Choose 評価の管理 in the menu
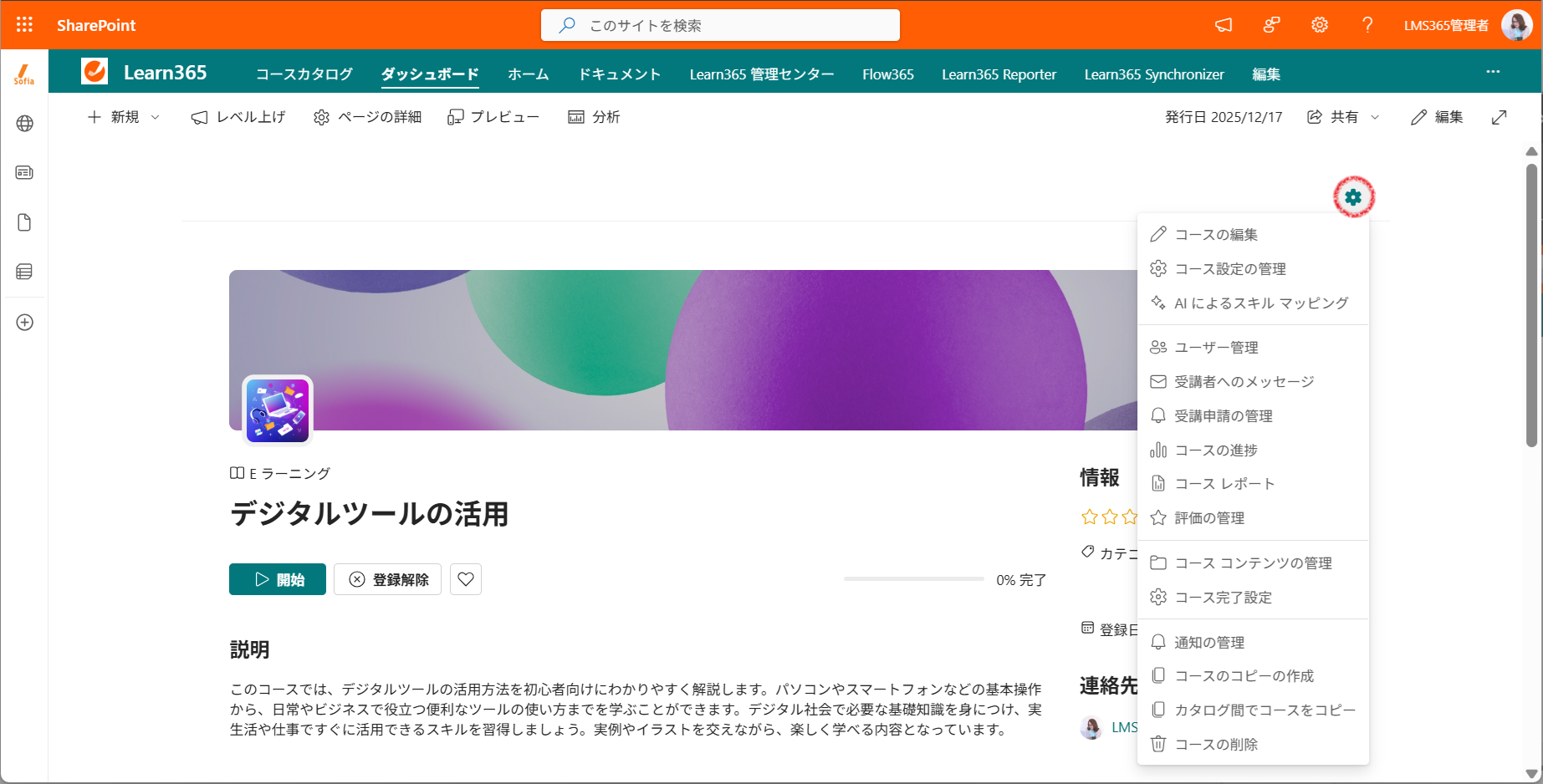The height and width of the screenshot is (784, 1543). click(1253, 518)
